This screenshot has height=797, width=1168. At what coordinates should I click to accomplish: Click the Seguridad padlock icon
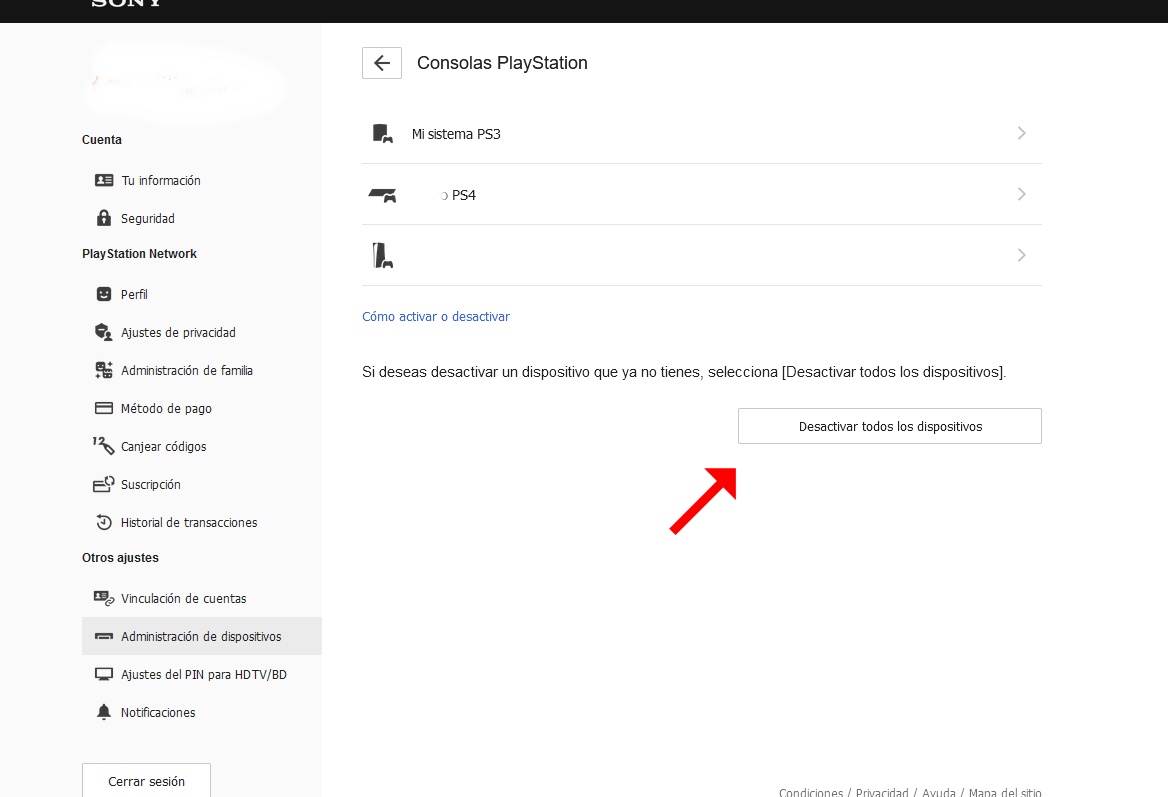pyautogui.click(x=104, y=218)
